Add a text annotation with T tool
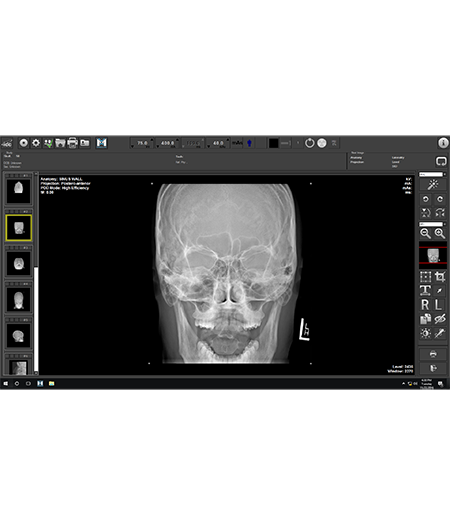The height and width of the screenshot is (525, 450). (426, 291)
